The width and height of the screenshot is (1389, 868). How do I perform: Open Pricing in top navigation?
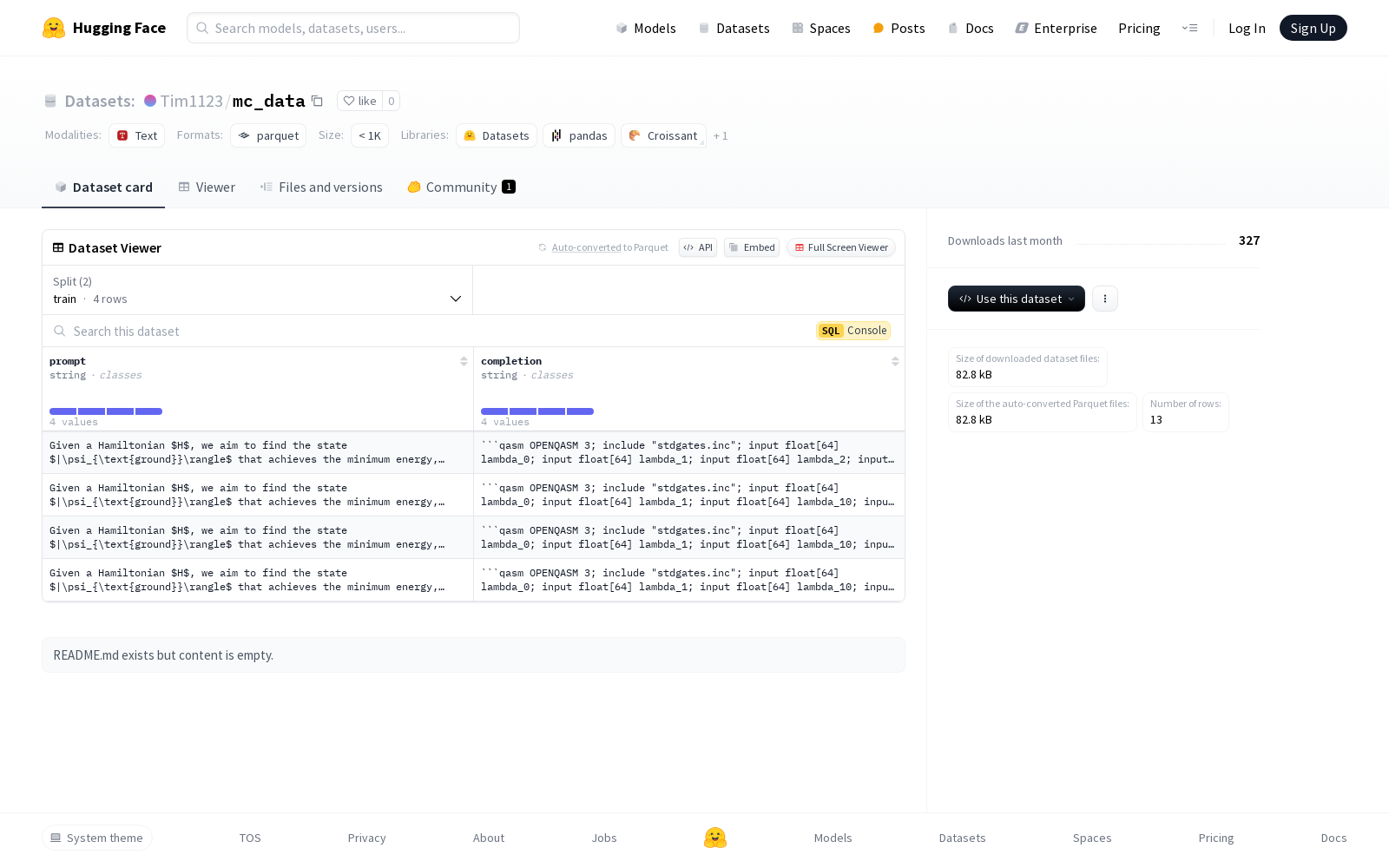pyautogui.click(x=1139, y=28)
